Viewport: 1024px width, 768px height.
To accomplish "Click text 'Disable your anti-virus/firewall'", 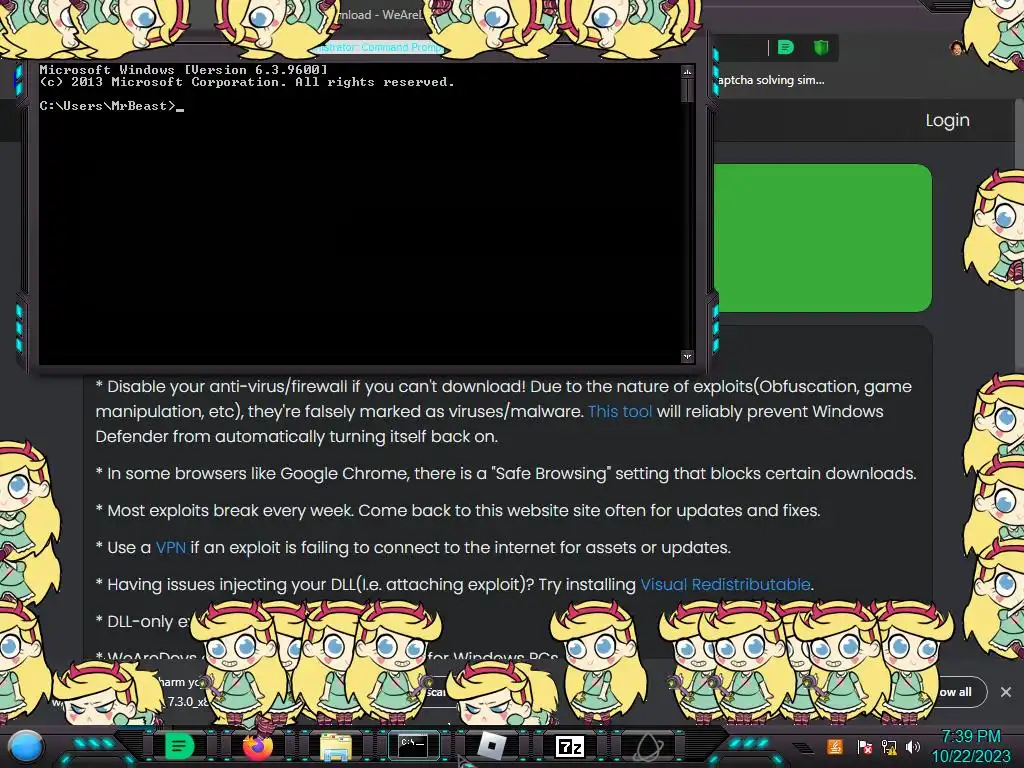I will click(x=227, y=386).
